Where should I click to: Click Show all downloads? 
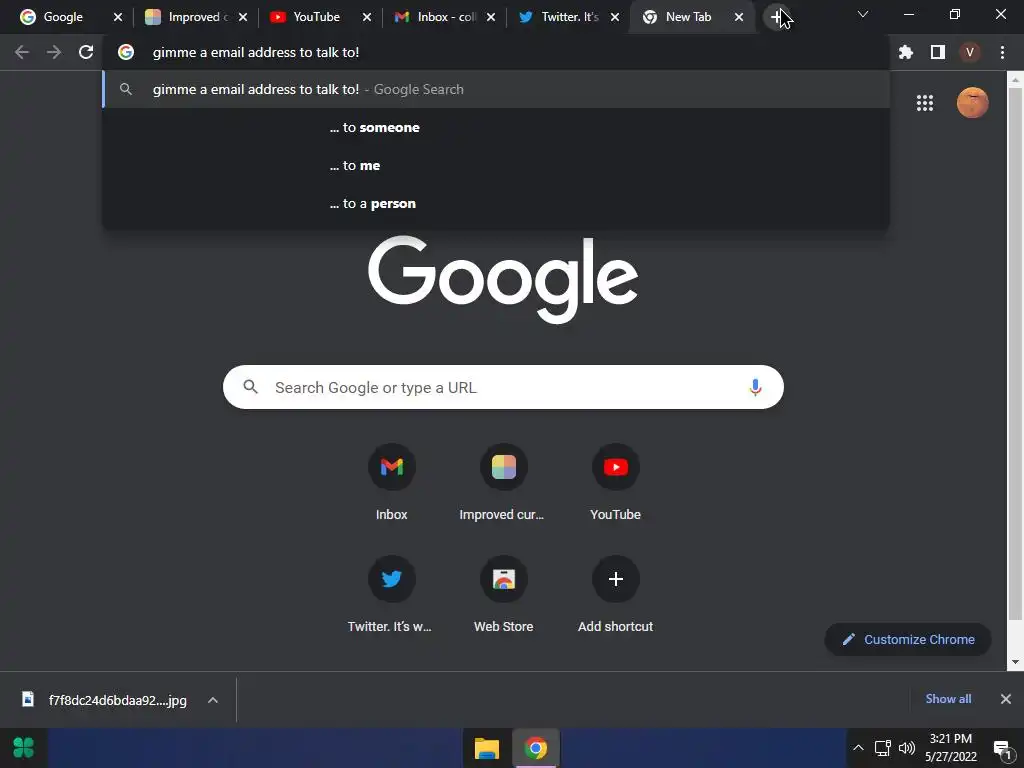click(948, 699)
